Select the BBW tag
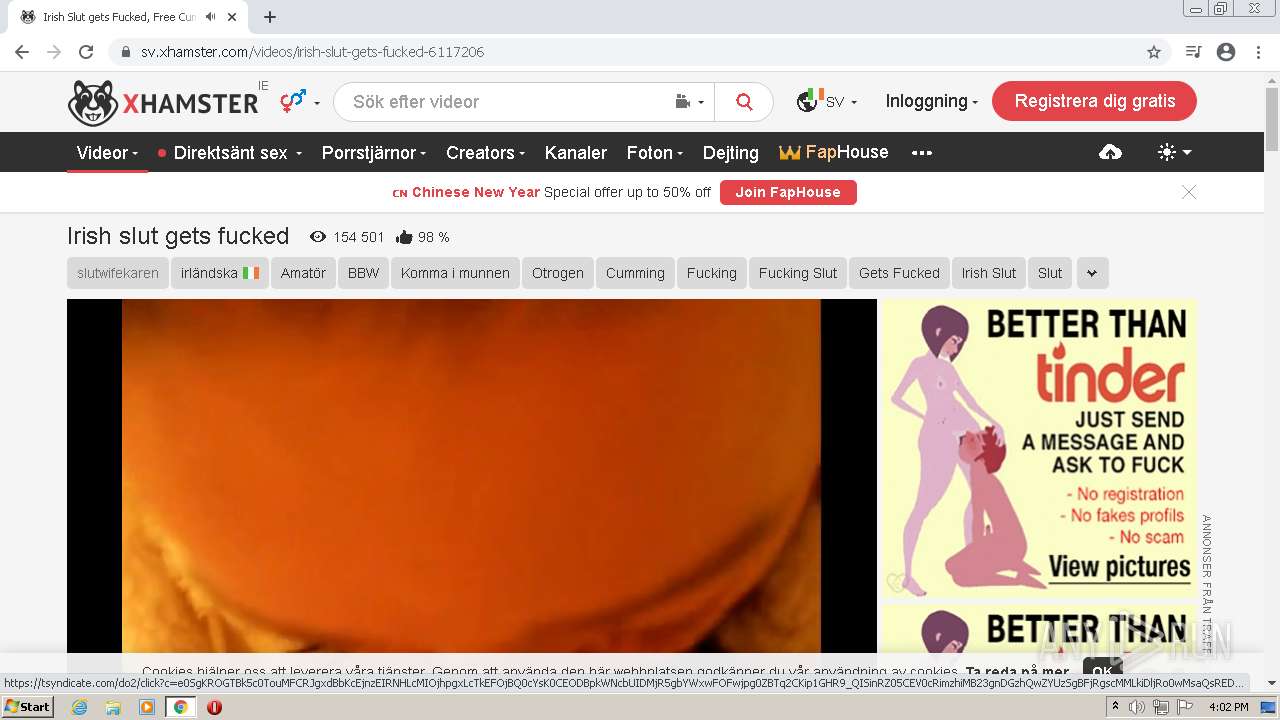This screenshot has height=720, width=1280. (x=364, y=273)
